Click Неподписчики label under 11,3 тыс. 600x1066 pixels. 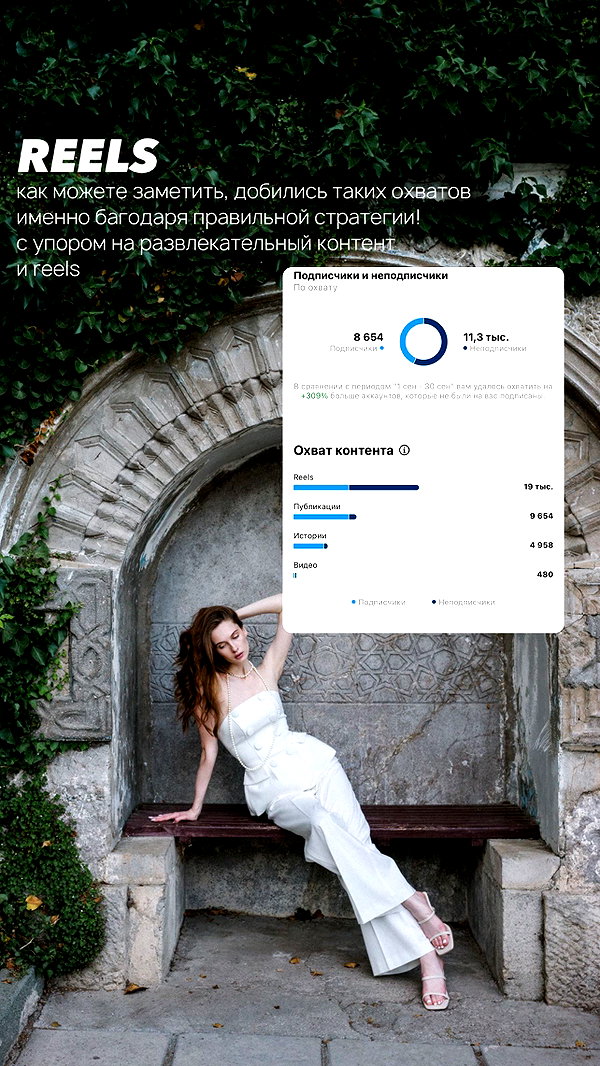pos(497,348)
